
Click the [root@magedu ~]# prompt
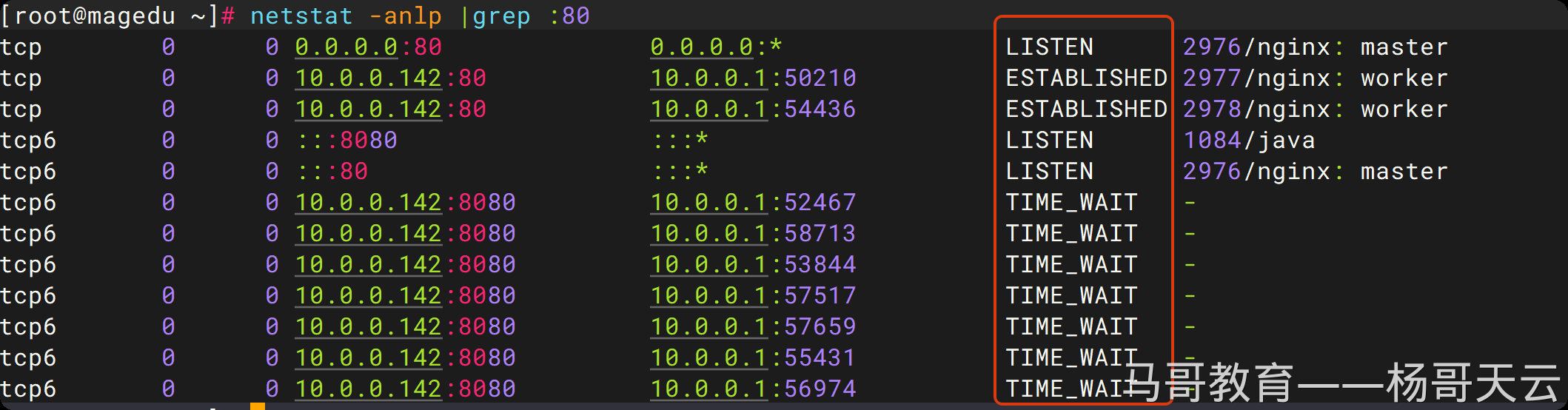pos(118,16)
